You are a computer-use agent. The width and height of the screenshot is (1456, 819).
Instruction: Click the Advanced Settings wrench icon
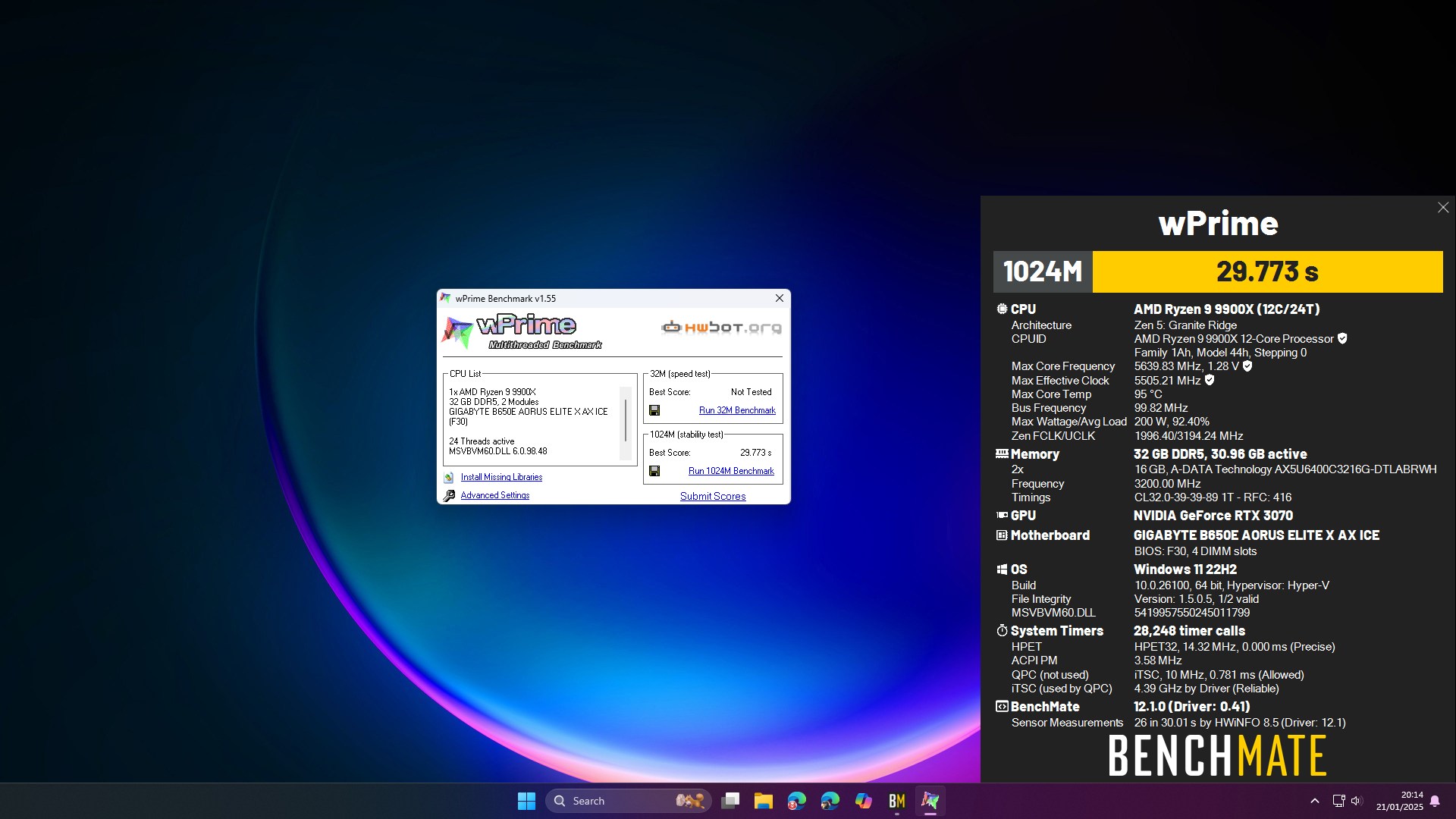pos(449,495)
